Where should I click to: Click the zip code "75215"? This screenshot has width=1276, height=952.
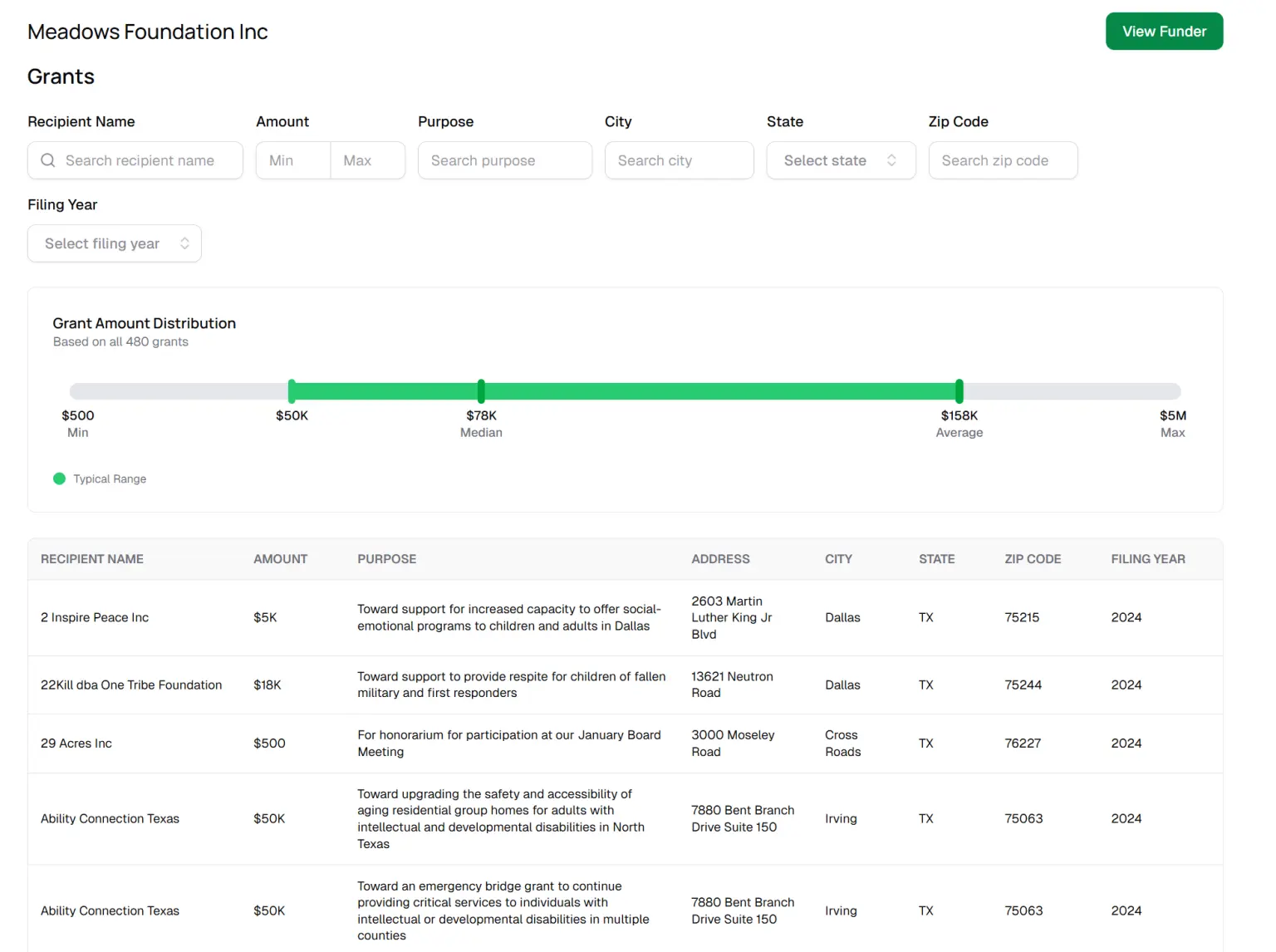point(1022,618)
